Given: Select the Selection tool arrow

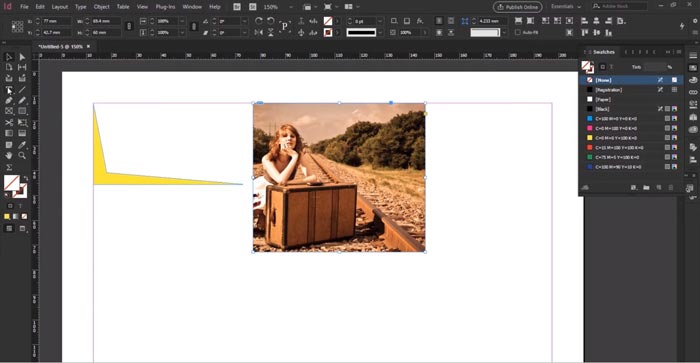Looking at the screenshot, I should 8,57.
